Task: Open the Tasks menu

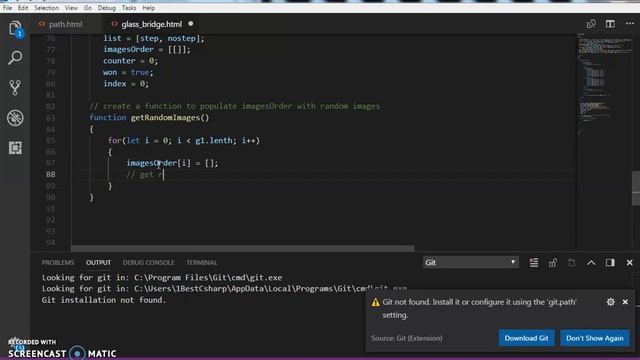Action: tap(129, 8)
